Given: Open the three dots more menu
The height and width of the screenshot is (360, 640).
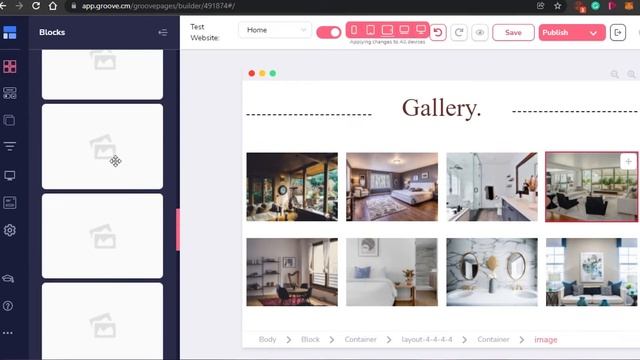Looking at the screenshot, I should pyautogui.click(x=8, y=333).
